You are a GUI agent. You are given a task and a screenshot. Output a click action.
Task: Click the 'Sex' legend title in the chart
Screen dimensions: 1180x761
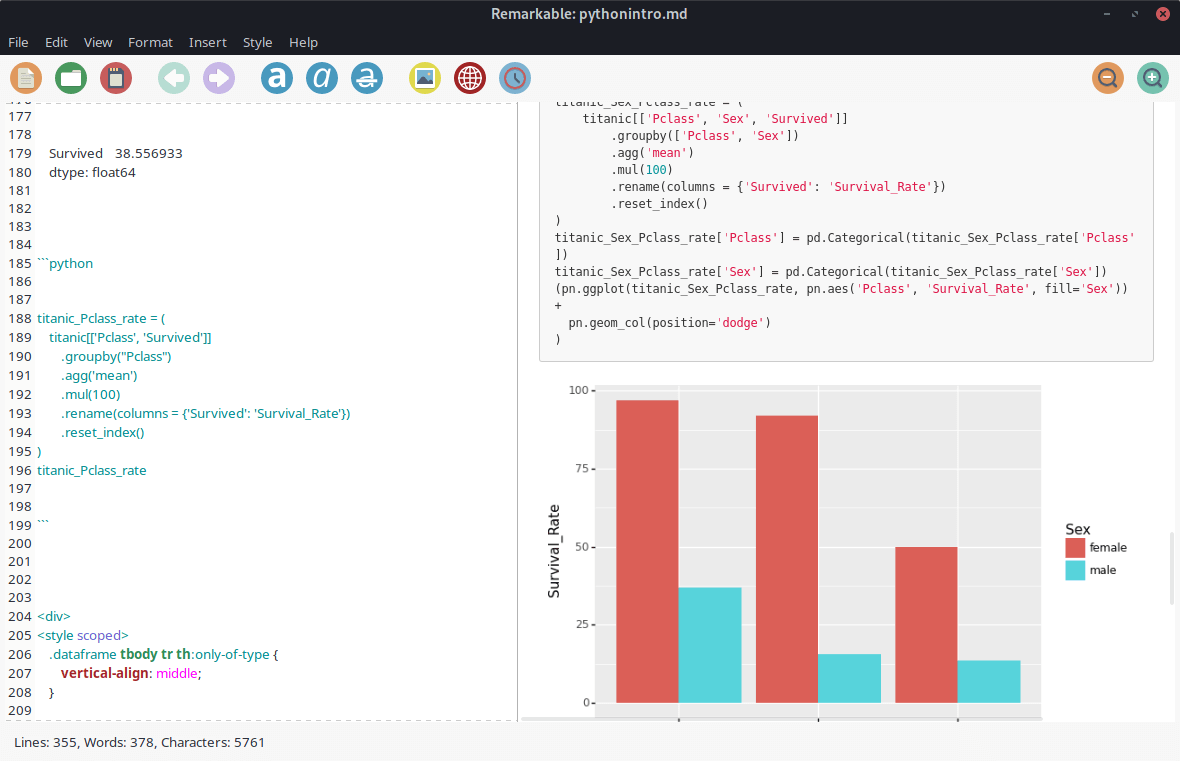point(1078,529)
